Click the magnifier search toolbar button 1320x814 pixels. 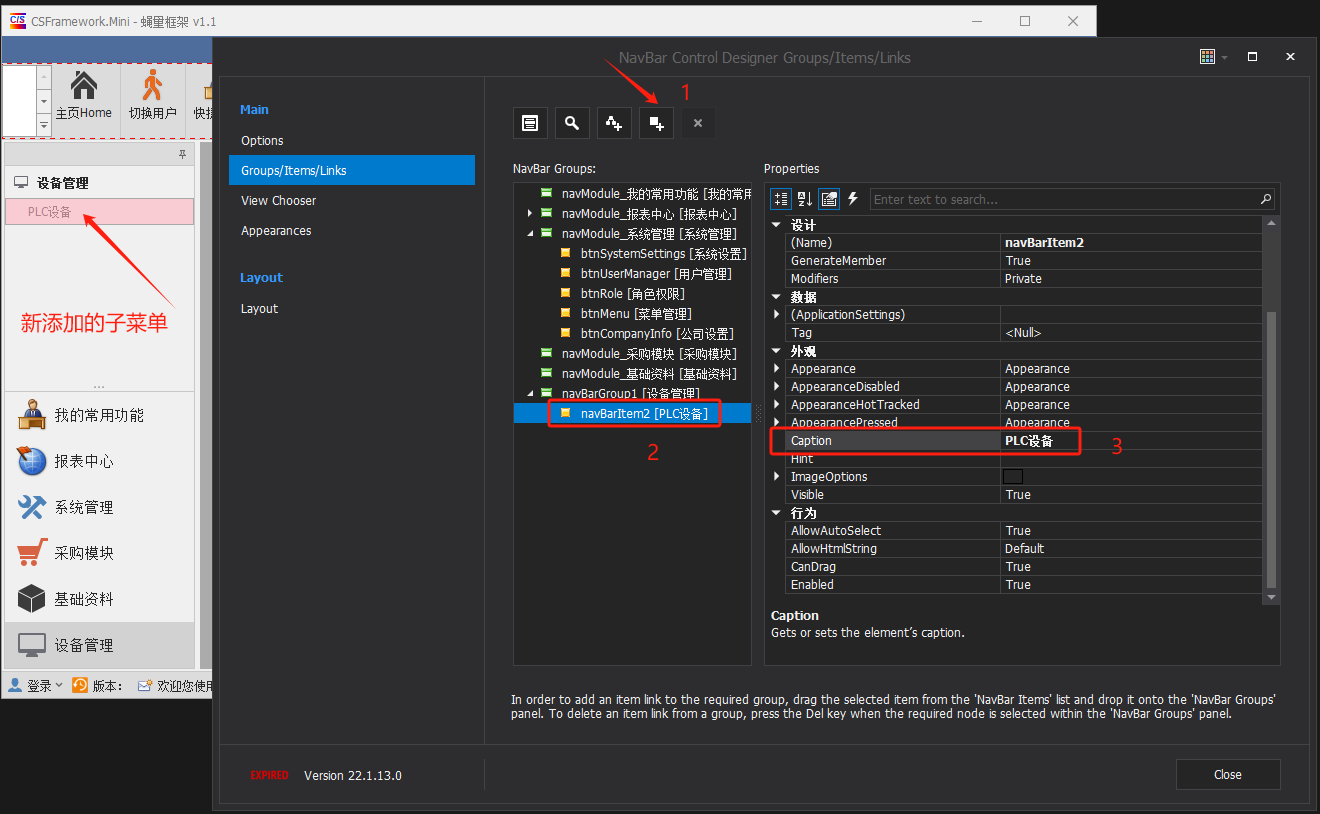[572, 123]
